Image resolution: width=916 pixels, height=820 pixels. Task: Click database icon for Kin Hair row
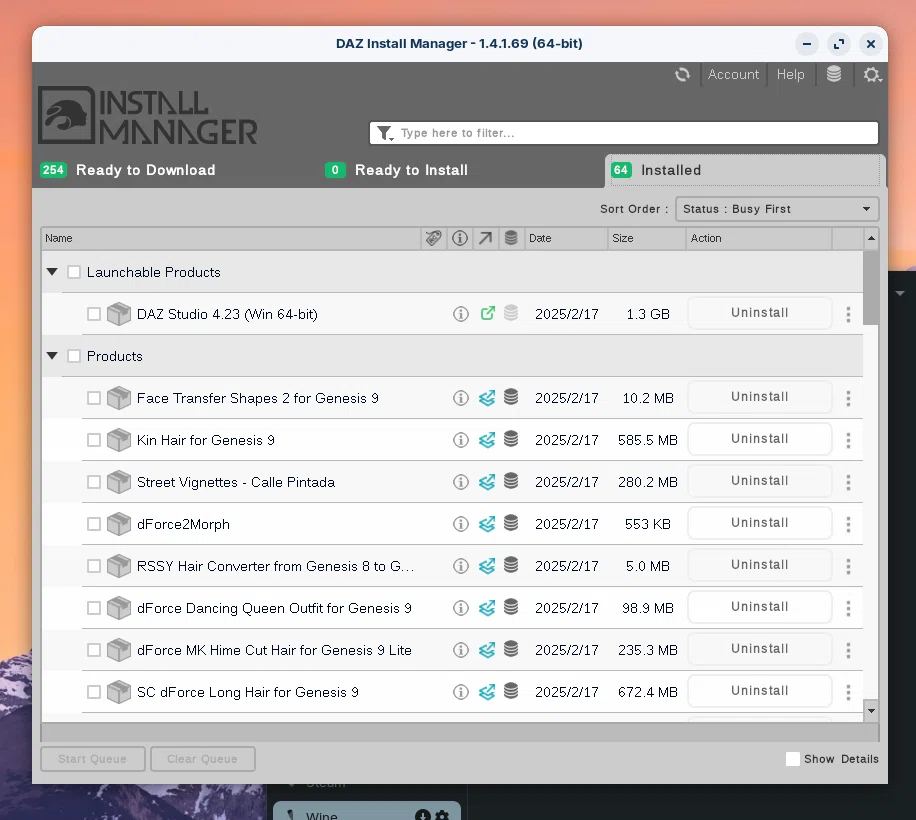[511, 439]
